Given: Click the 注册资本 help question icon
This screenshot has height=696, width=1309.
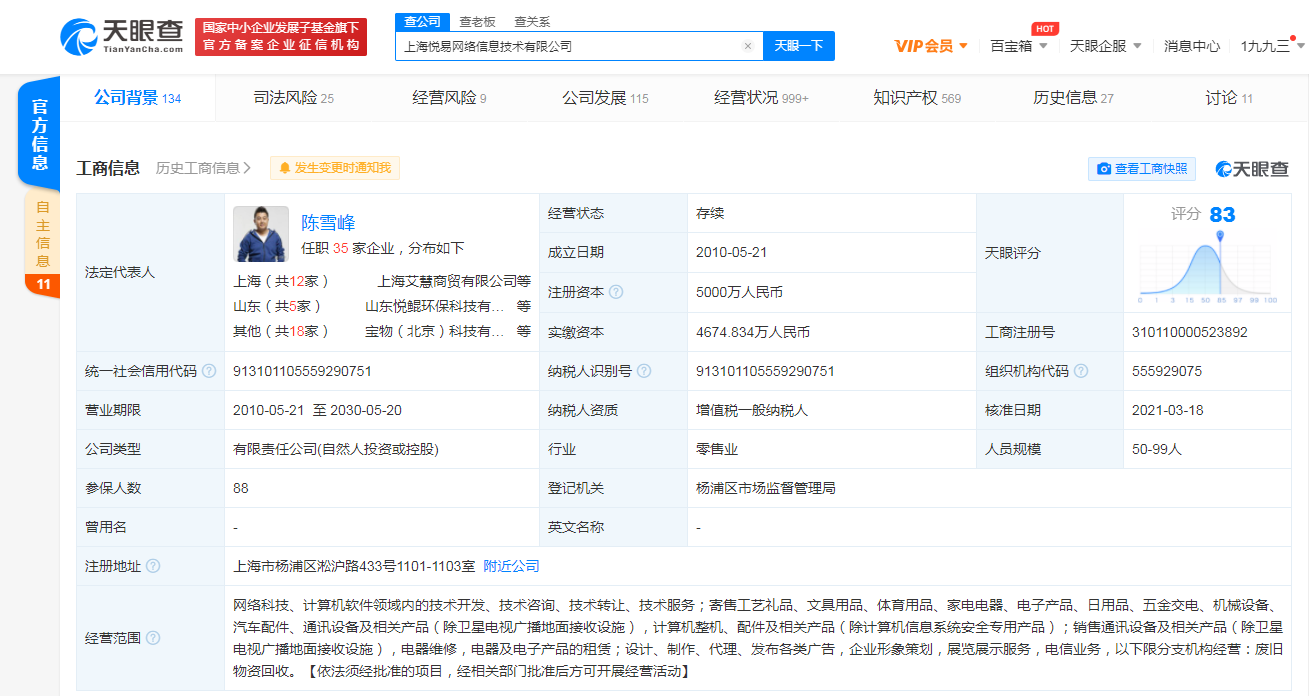Looking at the screenshot, I should (616, 292).
